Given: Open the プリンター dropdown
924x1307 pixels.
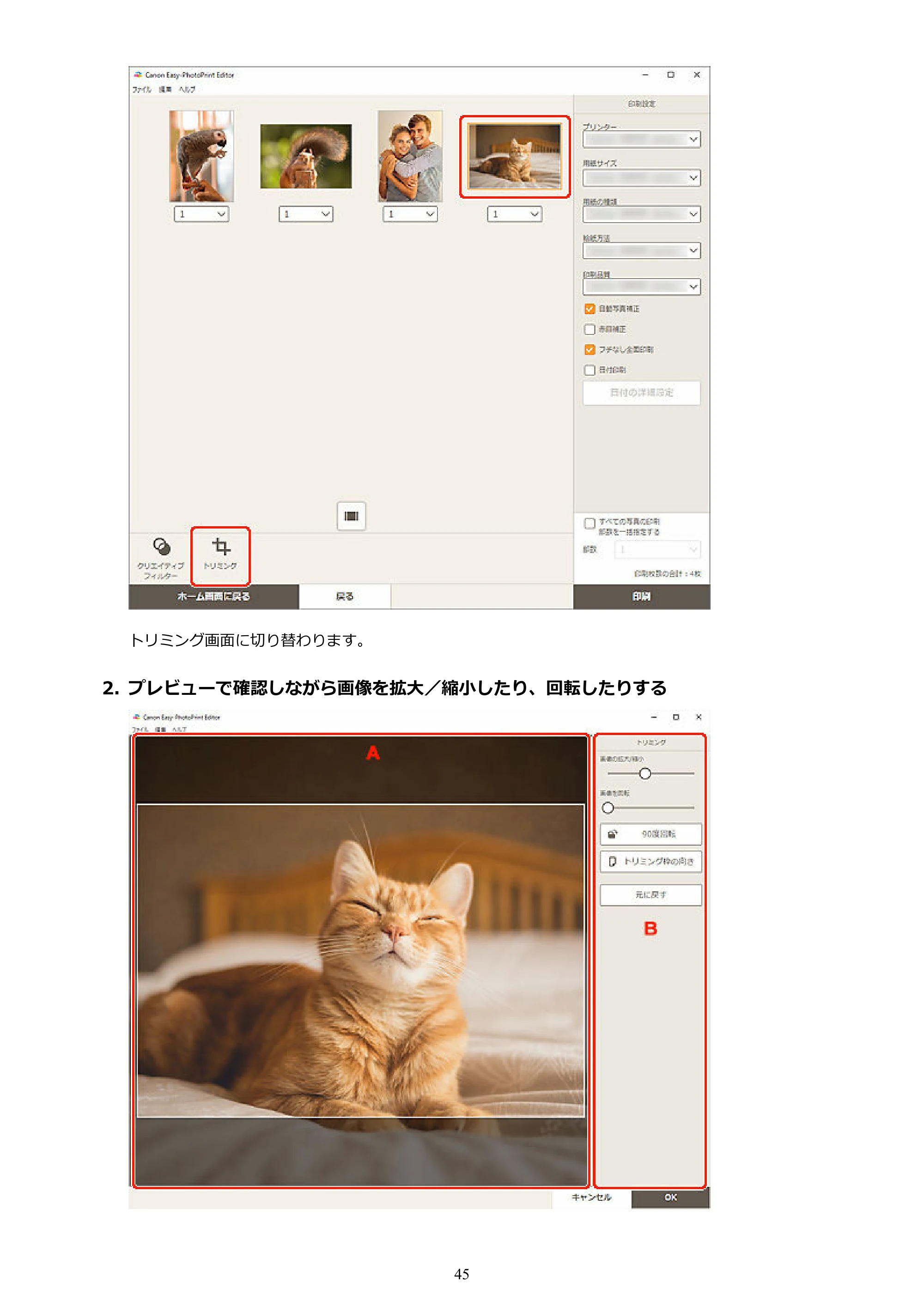Looking at the screenshot, I should point(642,140).
